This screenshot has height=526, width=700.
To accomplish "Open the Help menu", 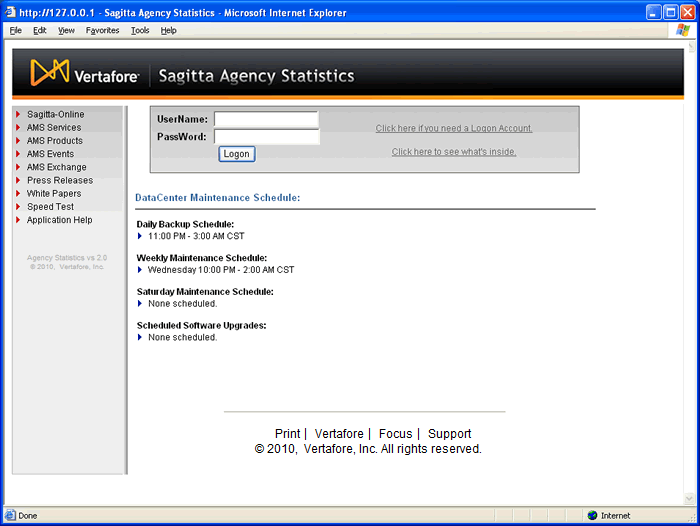I will coord(169,30).
